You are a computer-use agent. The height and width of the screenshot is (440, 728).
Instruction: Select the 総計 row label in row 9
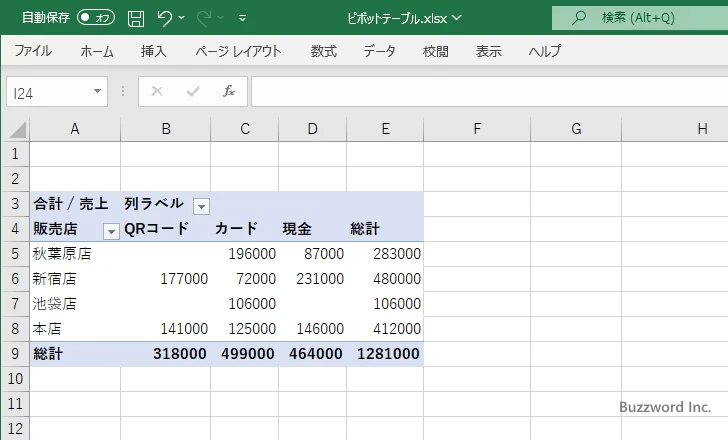(x=75, y=354)
